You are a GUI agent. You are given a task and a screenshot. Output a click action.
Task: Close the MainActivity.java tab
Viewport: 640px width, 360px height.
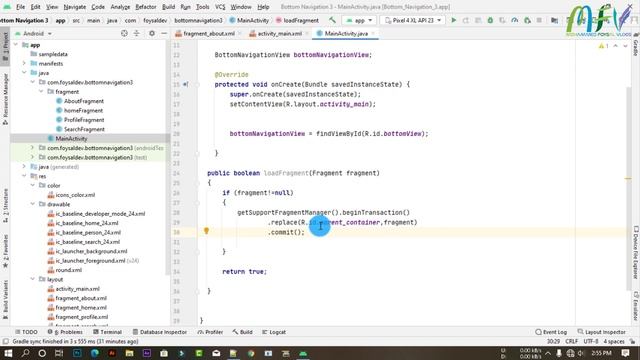tap(373, 33)
